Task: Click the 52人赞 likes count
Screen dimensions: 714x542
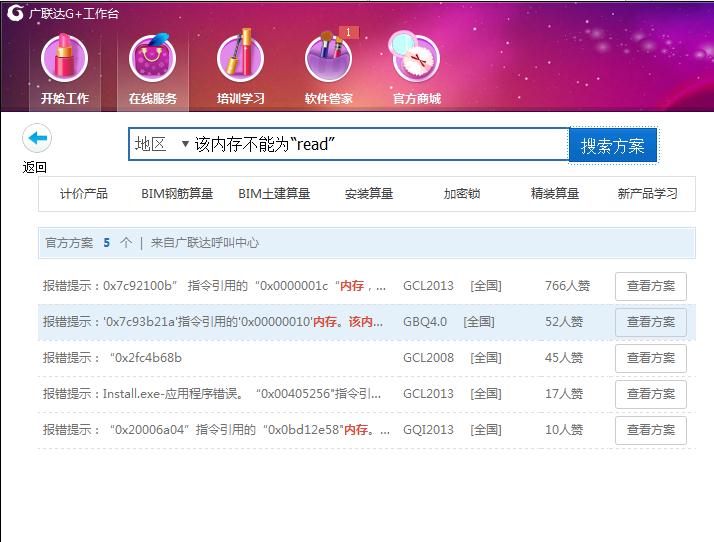Action: coord(564,322)
